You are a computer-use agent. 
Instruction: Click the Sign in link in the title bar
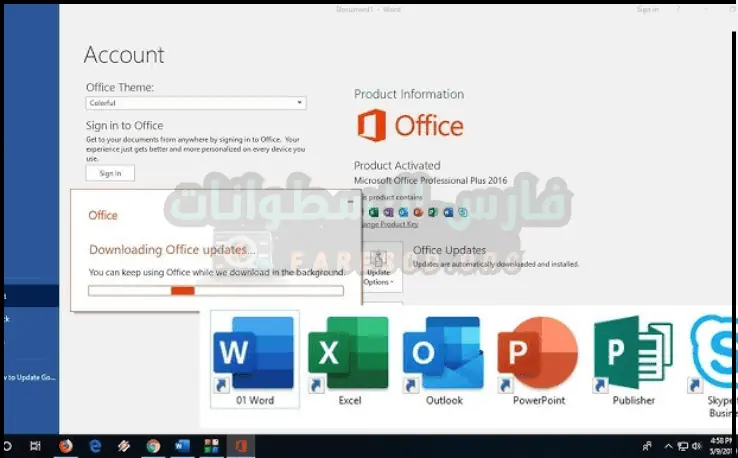(648, 9)
